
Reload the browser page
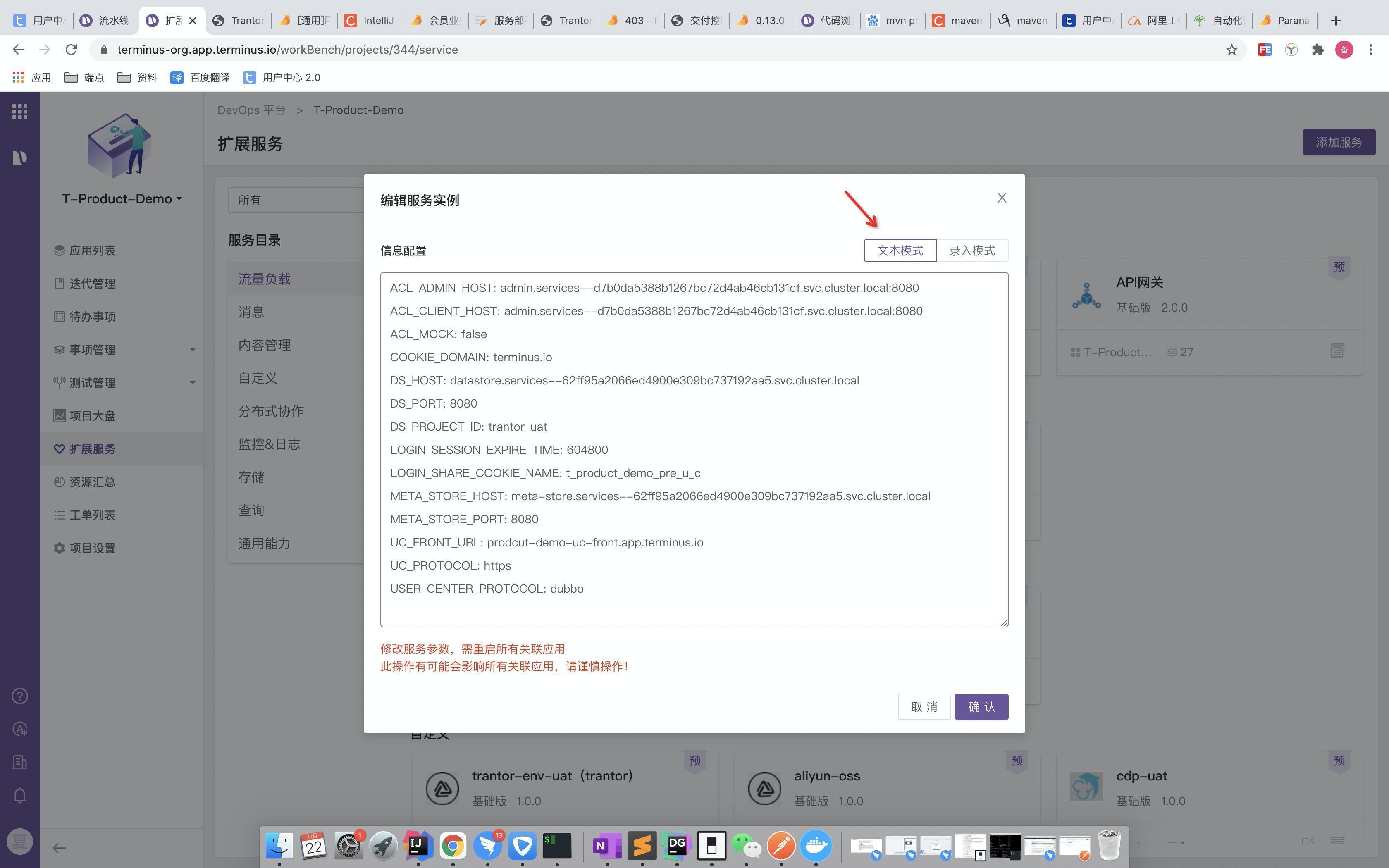(x=71, y=50)
